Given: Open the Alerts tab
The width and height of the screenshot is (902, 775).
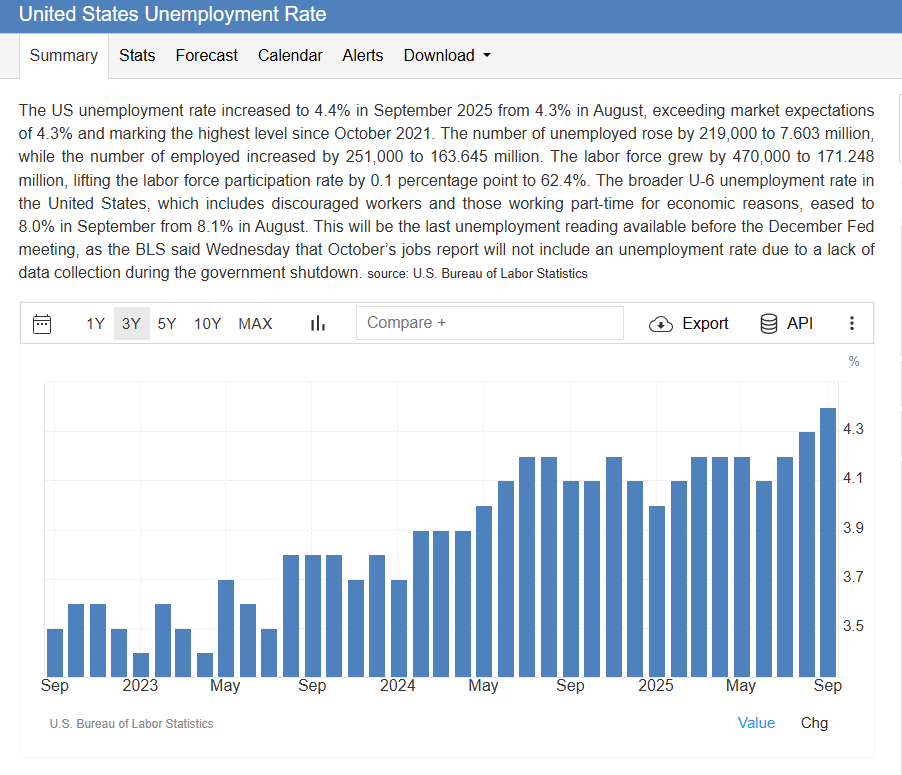Looking at the screenshot, I should point(362,56).
